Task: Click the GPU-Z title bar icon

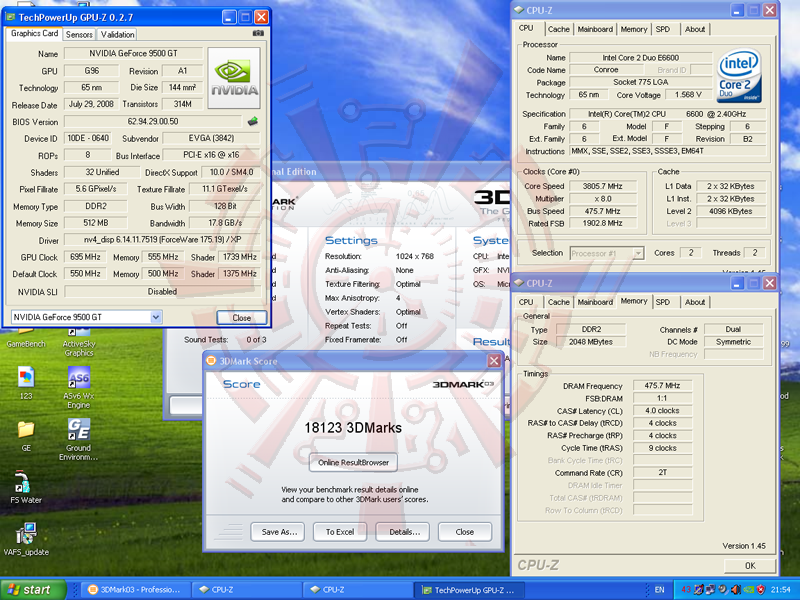Action: (10, 17)
